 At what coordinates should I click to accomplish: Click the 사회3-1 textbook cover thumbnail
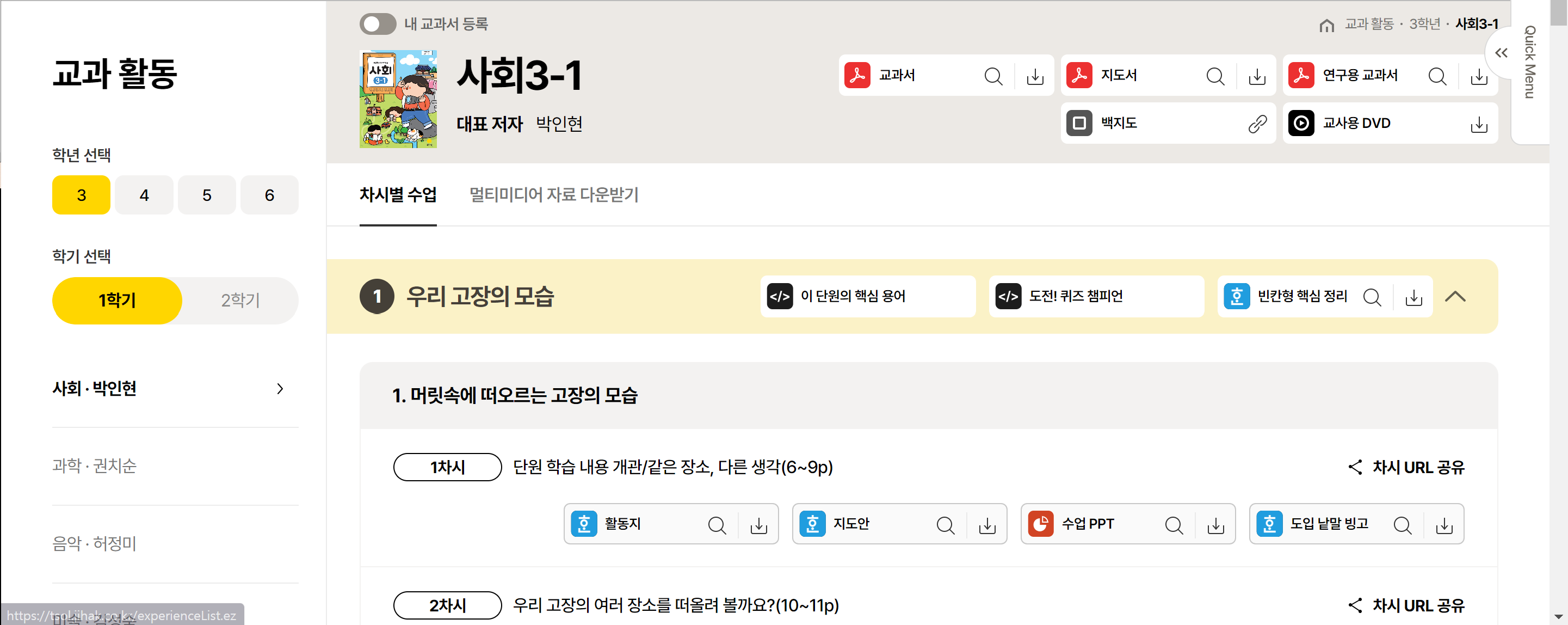tap(398, 99)
